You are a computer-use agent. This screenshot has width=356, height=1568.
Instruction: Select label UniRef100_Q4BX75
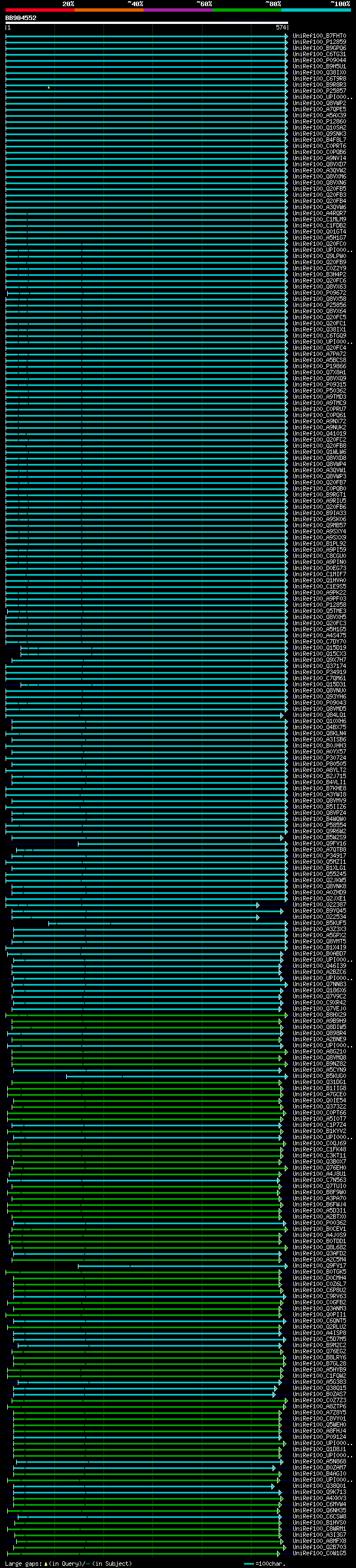[319, 728]
